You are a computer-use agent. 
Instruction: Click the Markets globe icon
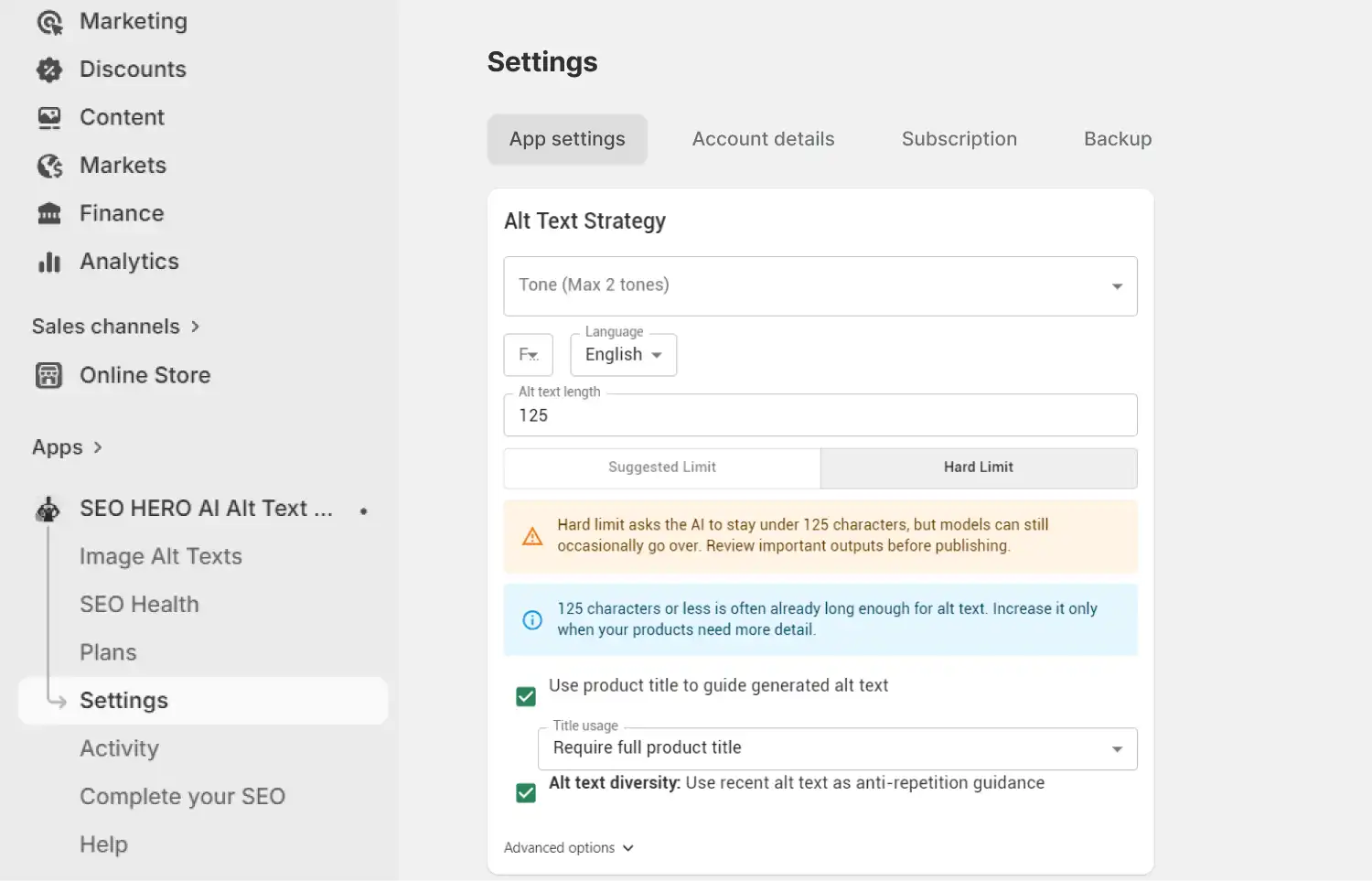[x=49, y=166]
